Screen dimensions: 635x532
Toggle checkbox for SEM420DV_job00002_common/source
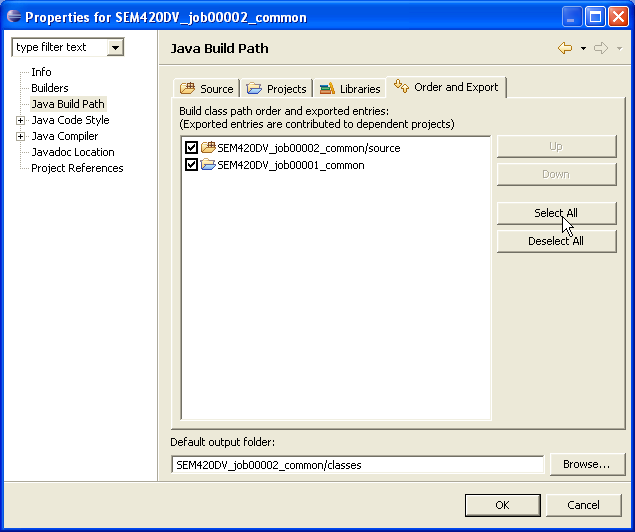[191, 148]
